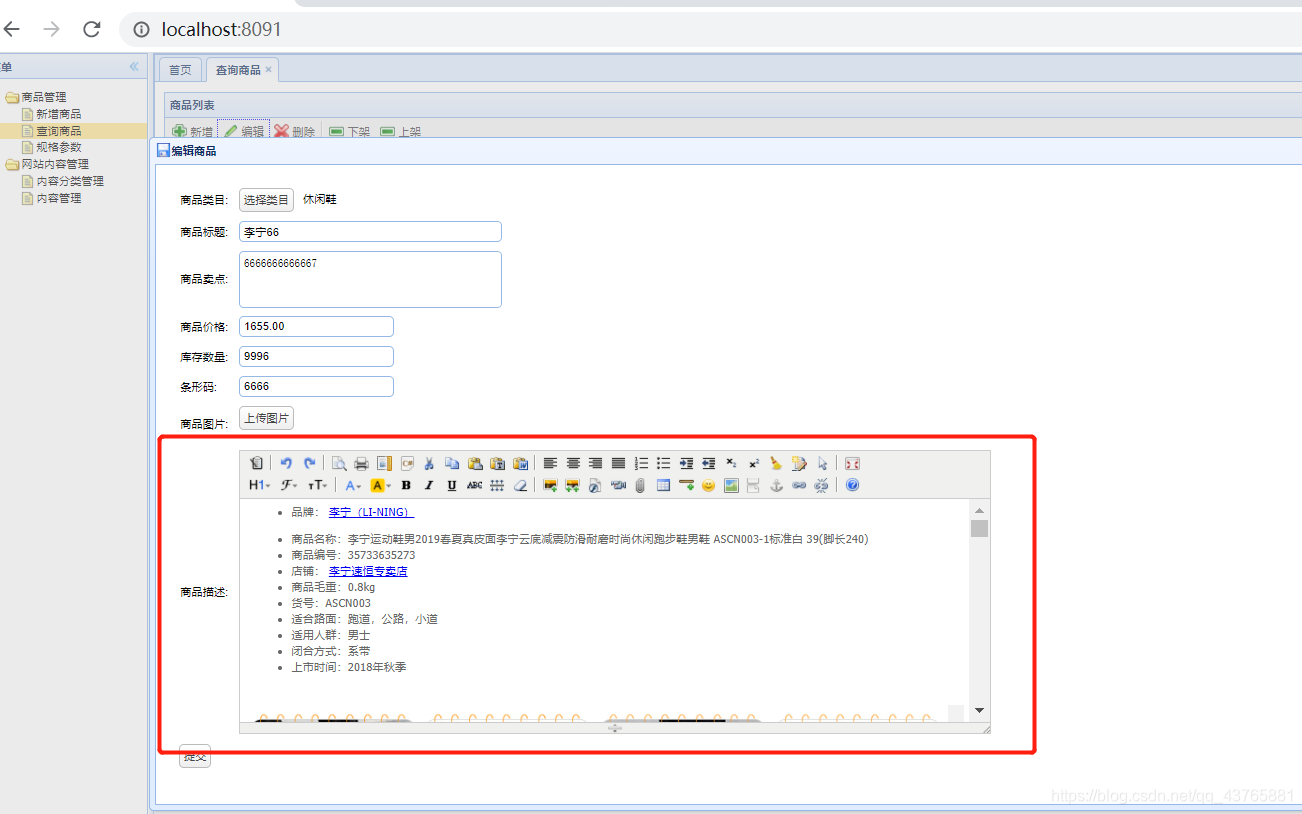Open the font size dropdown
Viewport: 1302px width, 814px height.
316,485
